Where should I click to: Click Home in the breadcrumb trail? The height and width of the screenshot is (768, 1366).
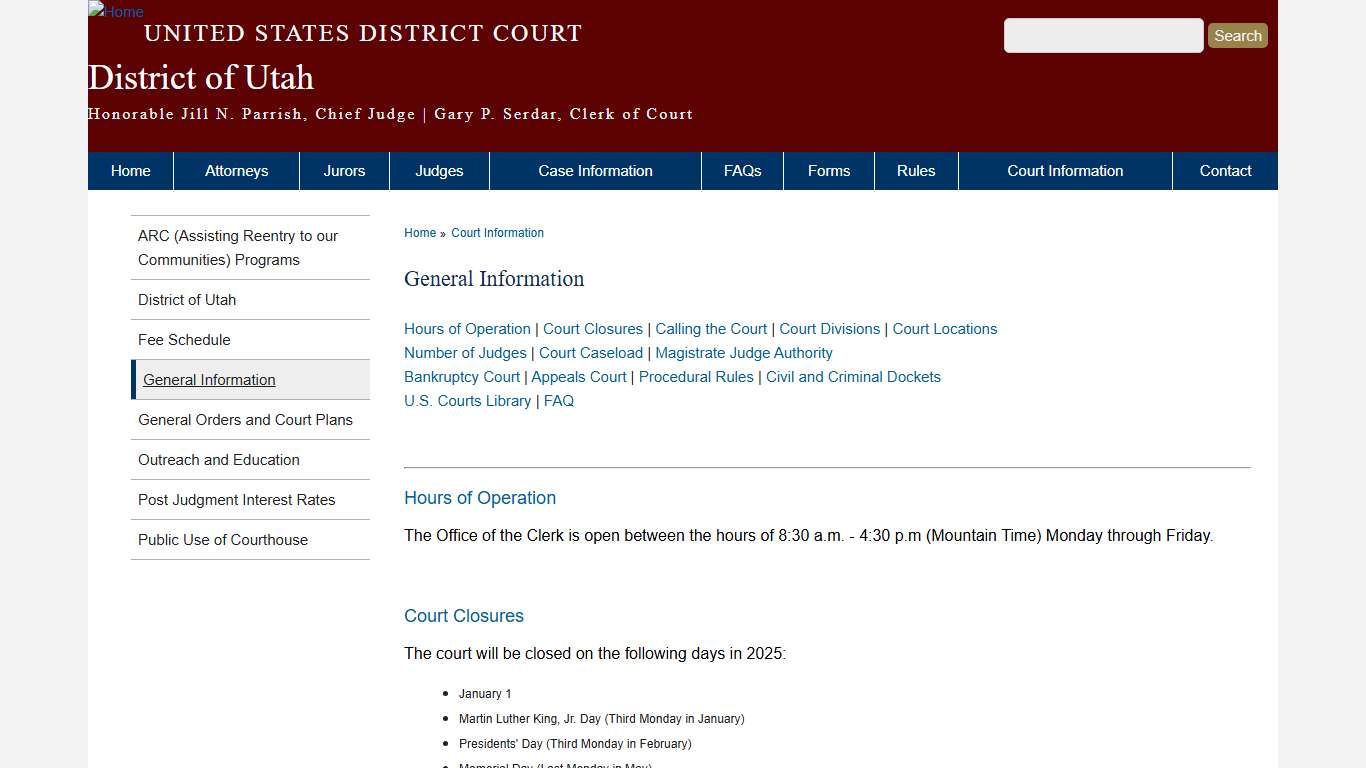pyautogui.click(x=420, y=233)
